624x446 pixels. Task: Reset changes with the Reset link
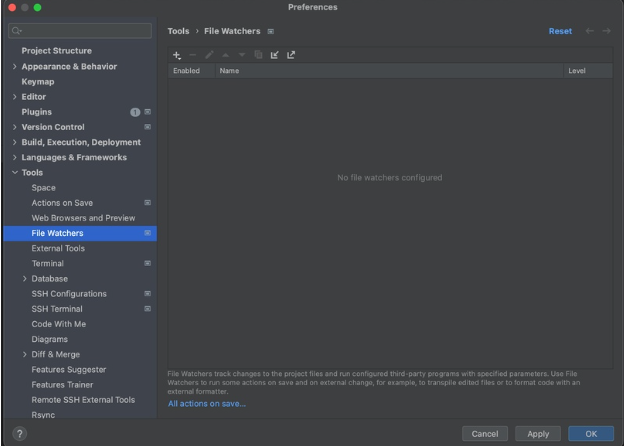tap(560, 31)
